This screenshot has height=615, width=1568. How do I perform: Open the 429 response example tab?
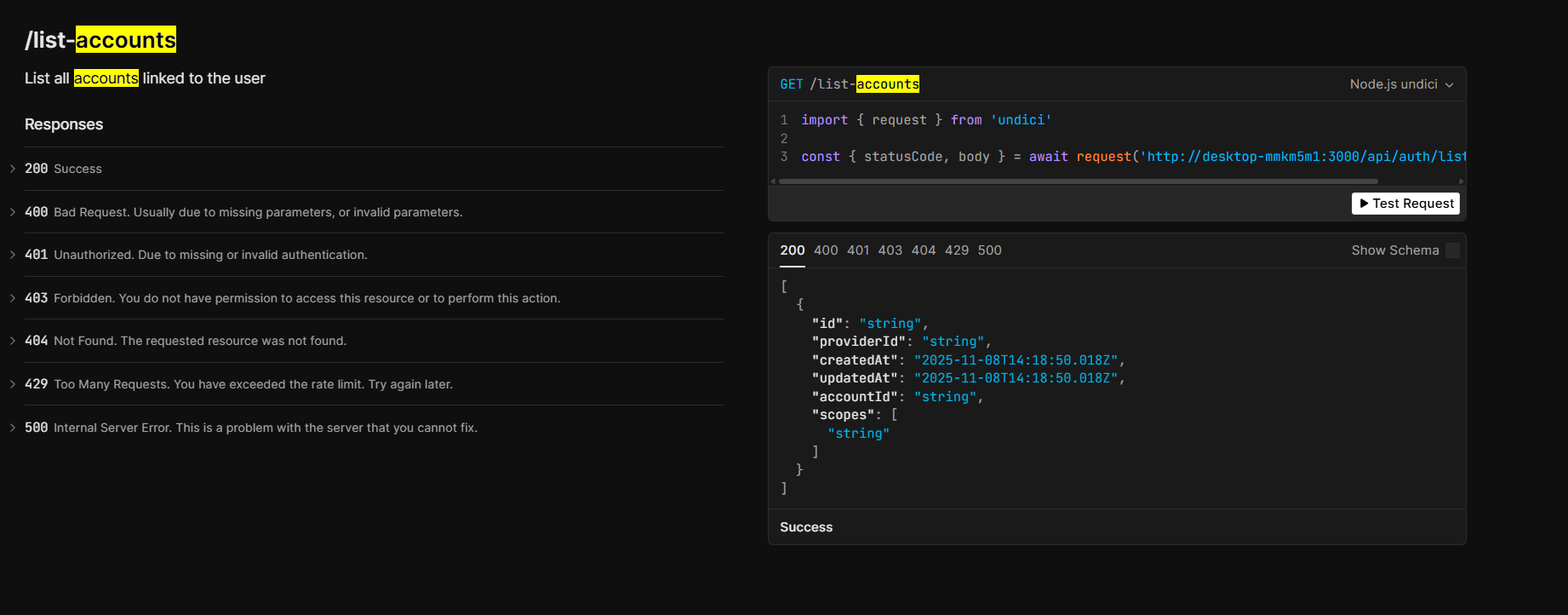pyautogui.click(x=957, y=250)
